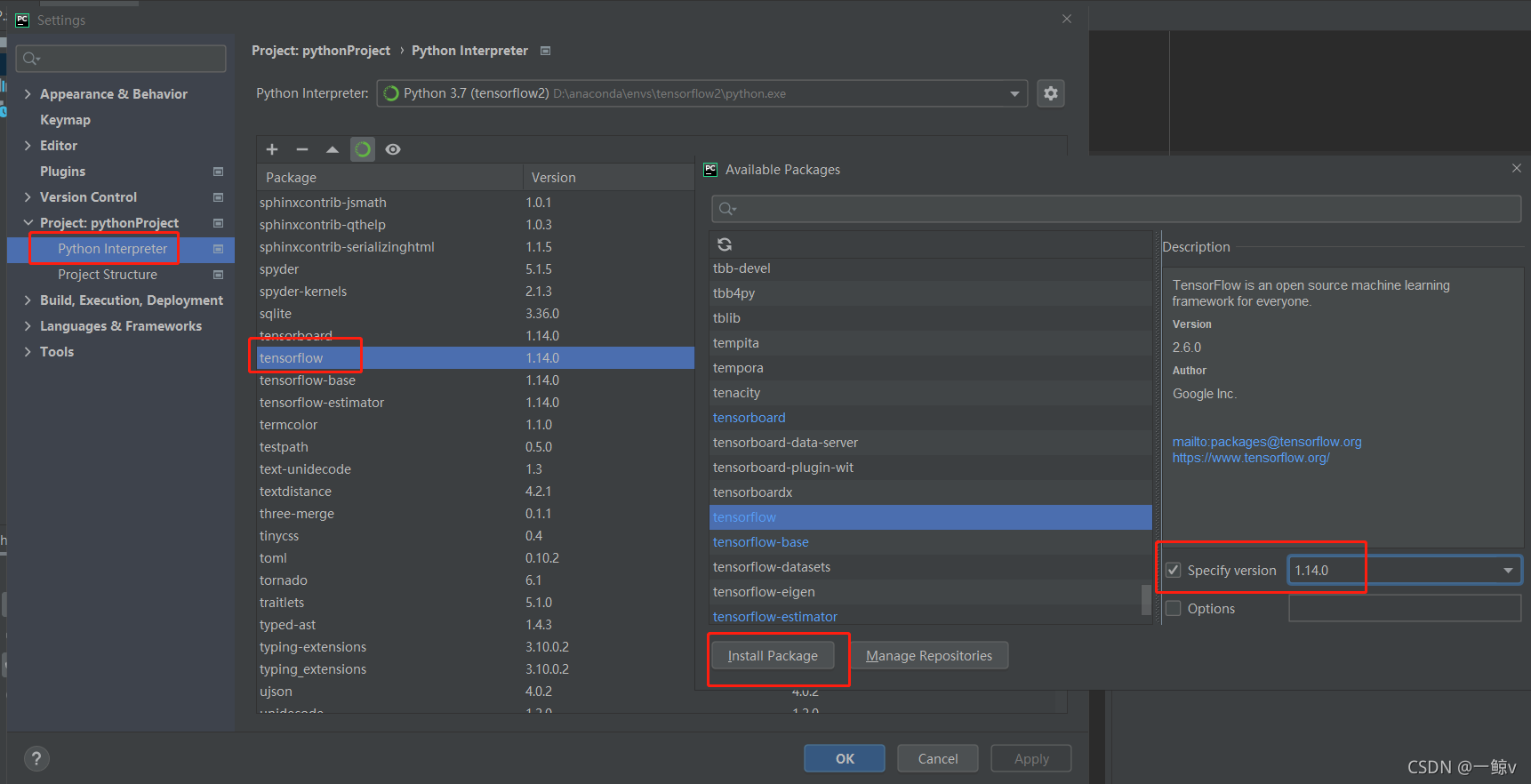Select Keymap in settings tree
The image size is (1531, 784).
click(x=65, y=120)
